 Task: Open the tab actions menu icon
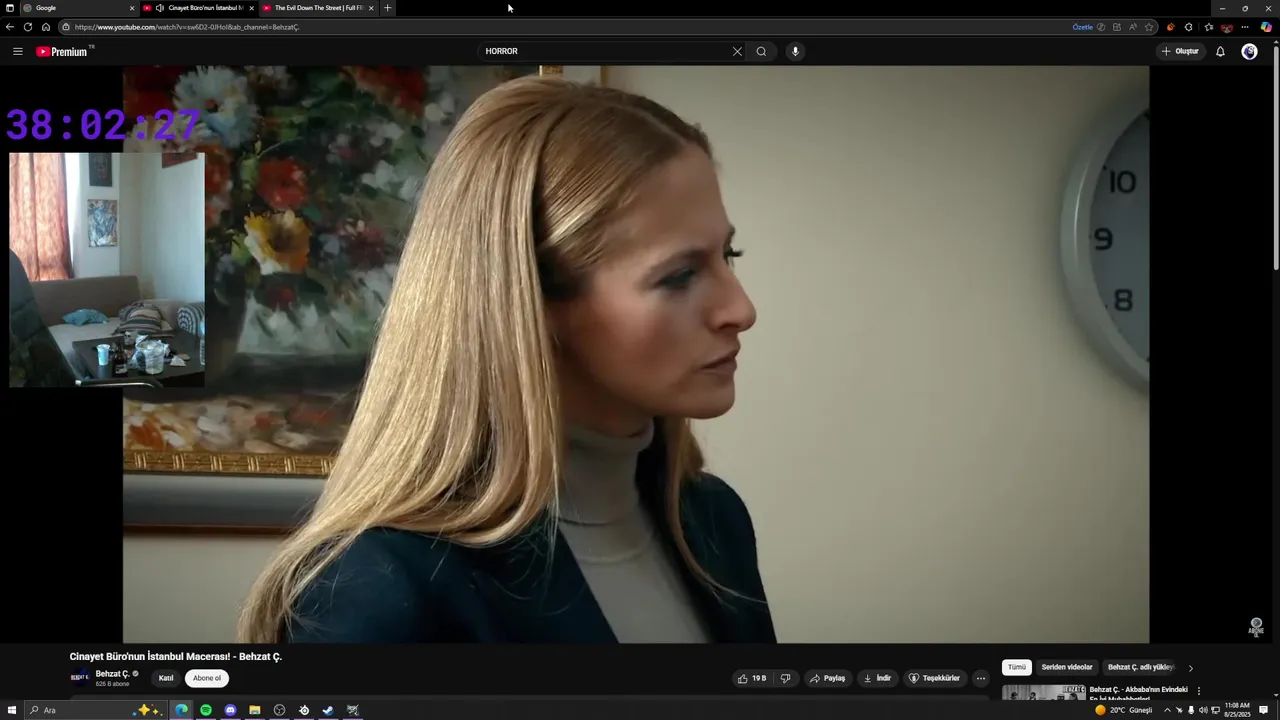point(9,8)
